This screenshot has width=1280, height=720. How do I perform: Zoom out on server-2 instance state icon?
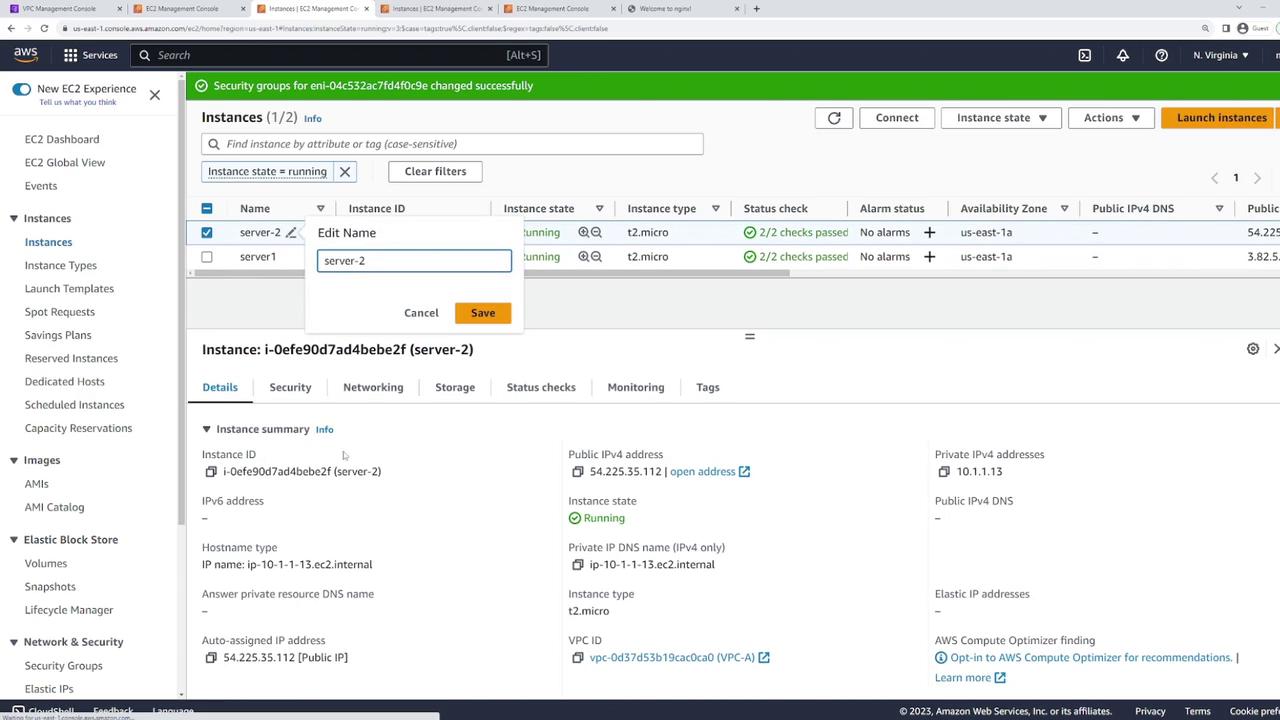click(596, 232)
